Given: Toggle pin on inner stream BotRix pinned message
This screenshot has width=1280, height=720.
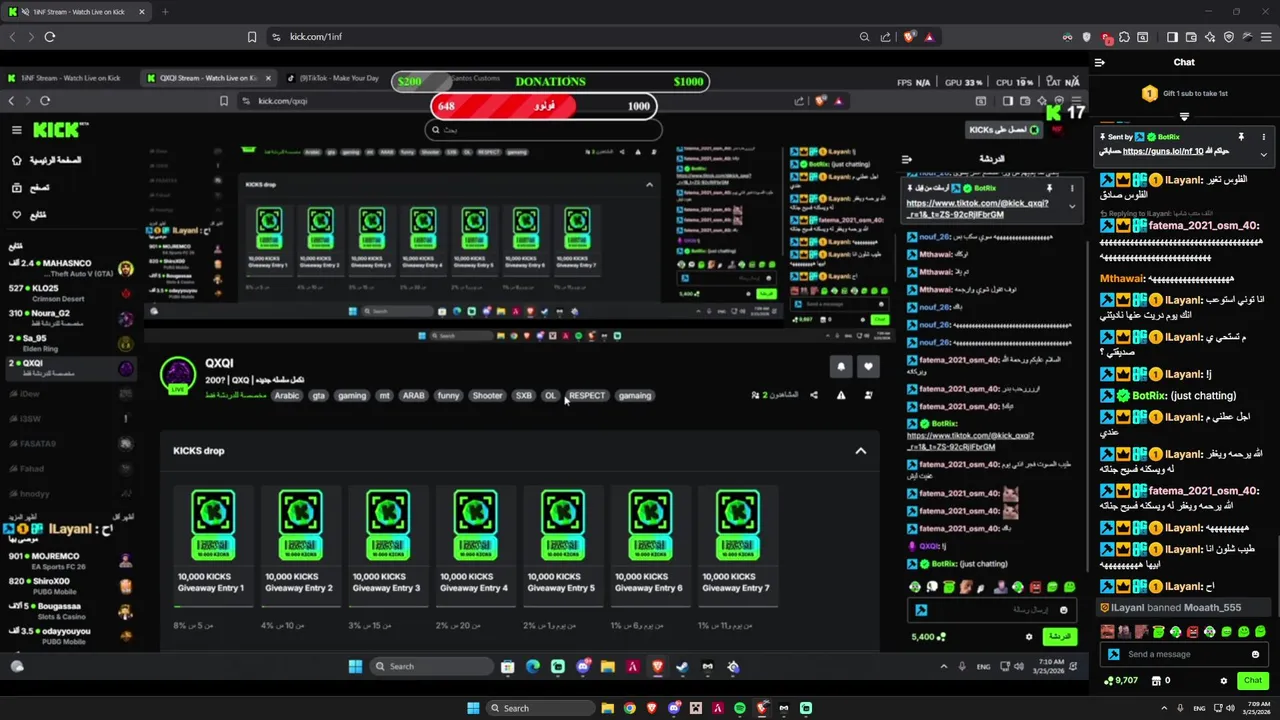Looking at the screenshot, I should coord(1049,188).
